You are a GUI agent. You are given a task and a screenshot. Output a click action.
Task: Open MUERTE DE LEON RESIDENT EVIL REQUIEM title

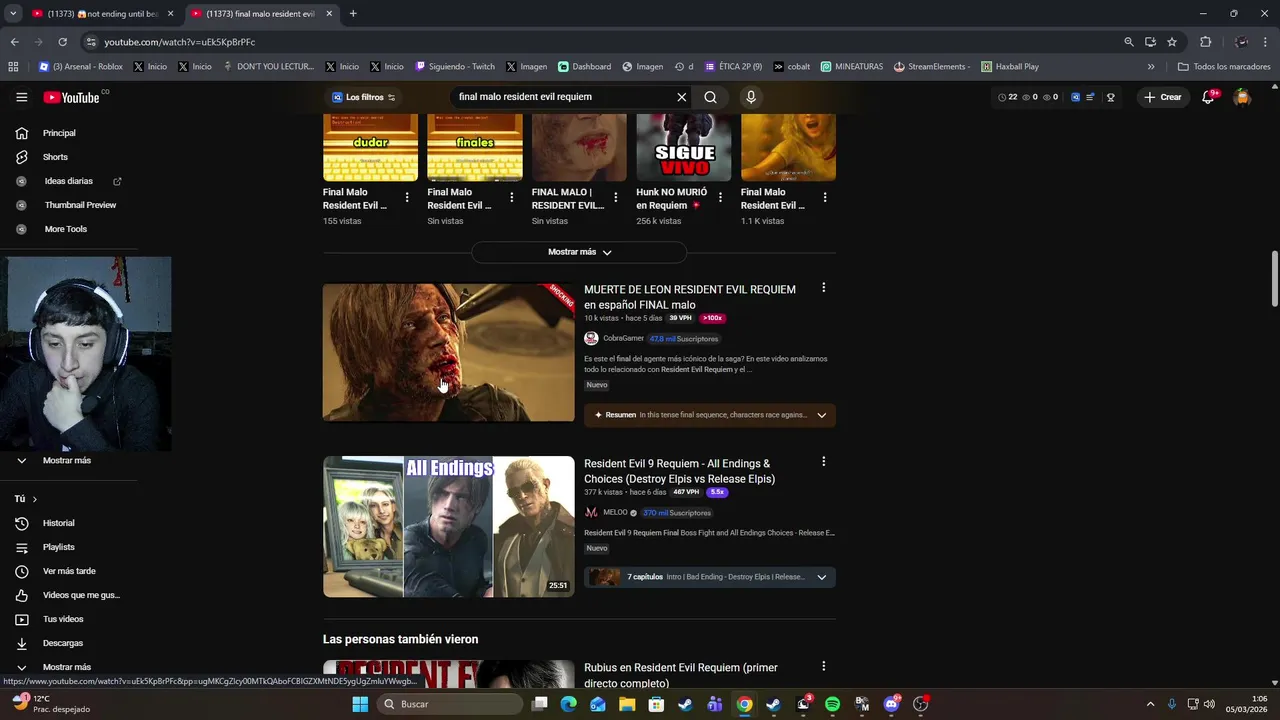(x=690, y=297)
